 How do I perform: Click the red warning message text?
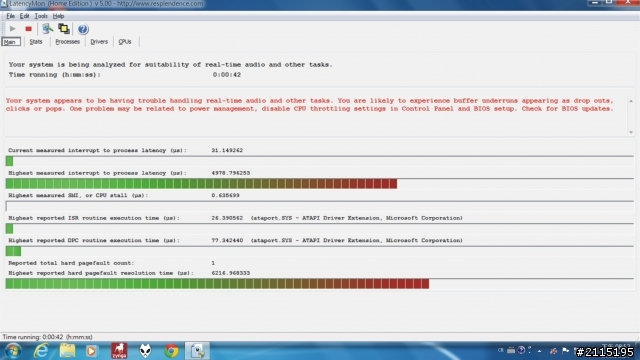click(309, 104)
